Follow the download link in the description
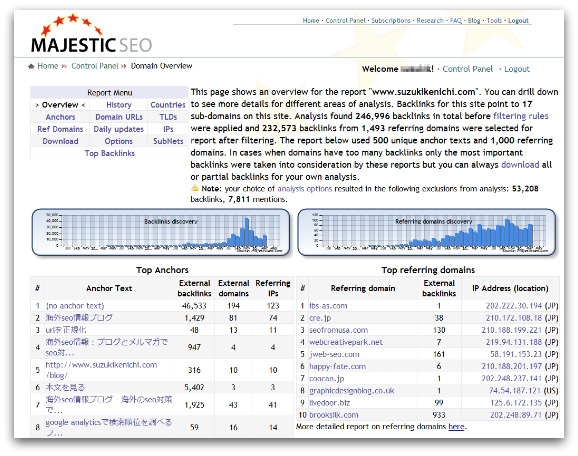The height and width of the screenshot is (456, 578). [x=520, y=165]
